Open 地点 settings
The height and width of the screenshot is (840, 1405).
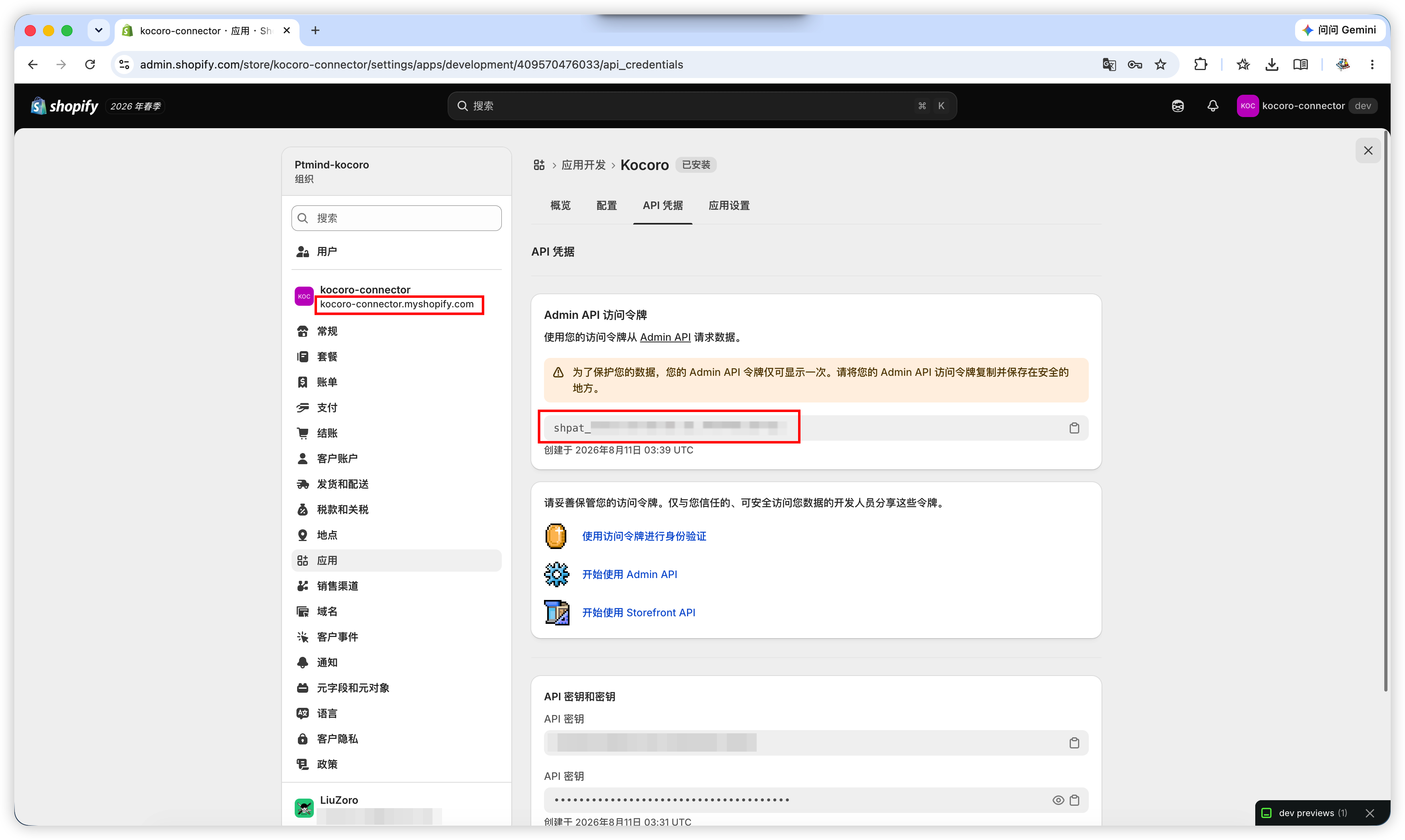pyautogui.click(x=396, y=535)
